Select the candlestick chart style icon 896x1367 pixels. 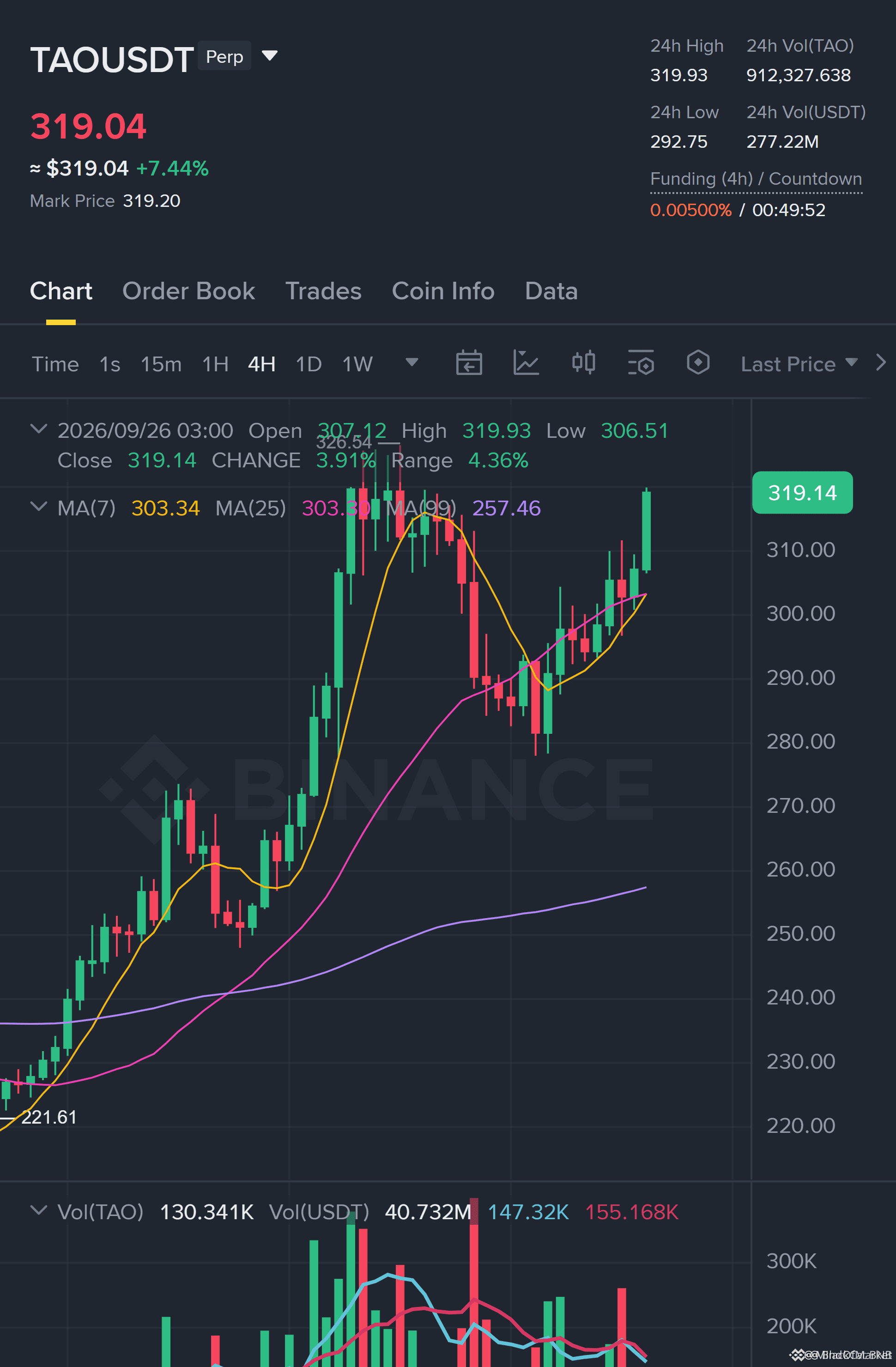583,363
